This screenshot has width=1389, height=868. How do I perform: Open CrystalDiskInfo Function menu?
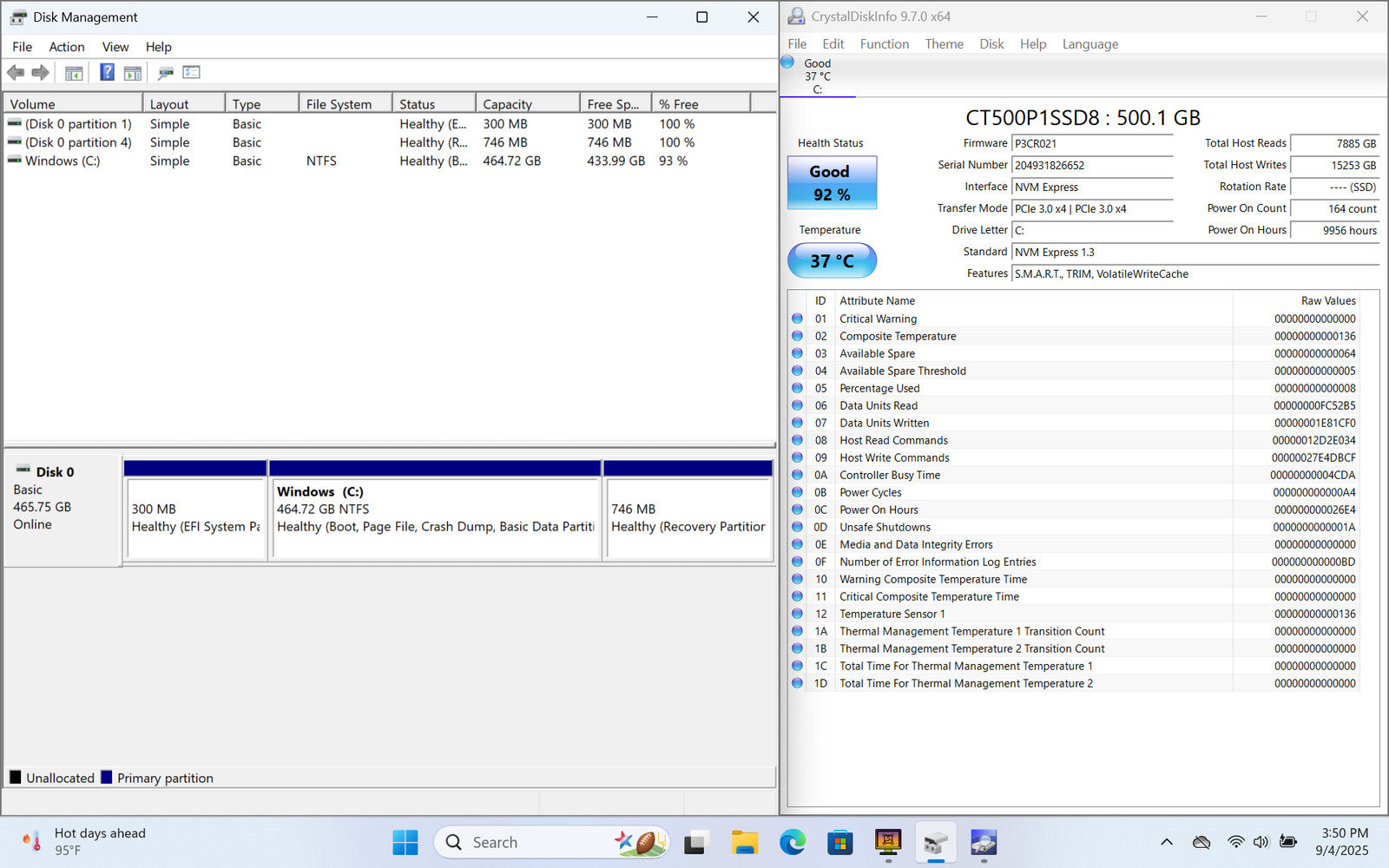(885, 43)
